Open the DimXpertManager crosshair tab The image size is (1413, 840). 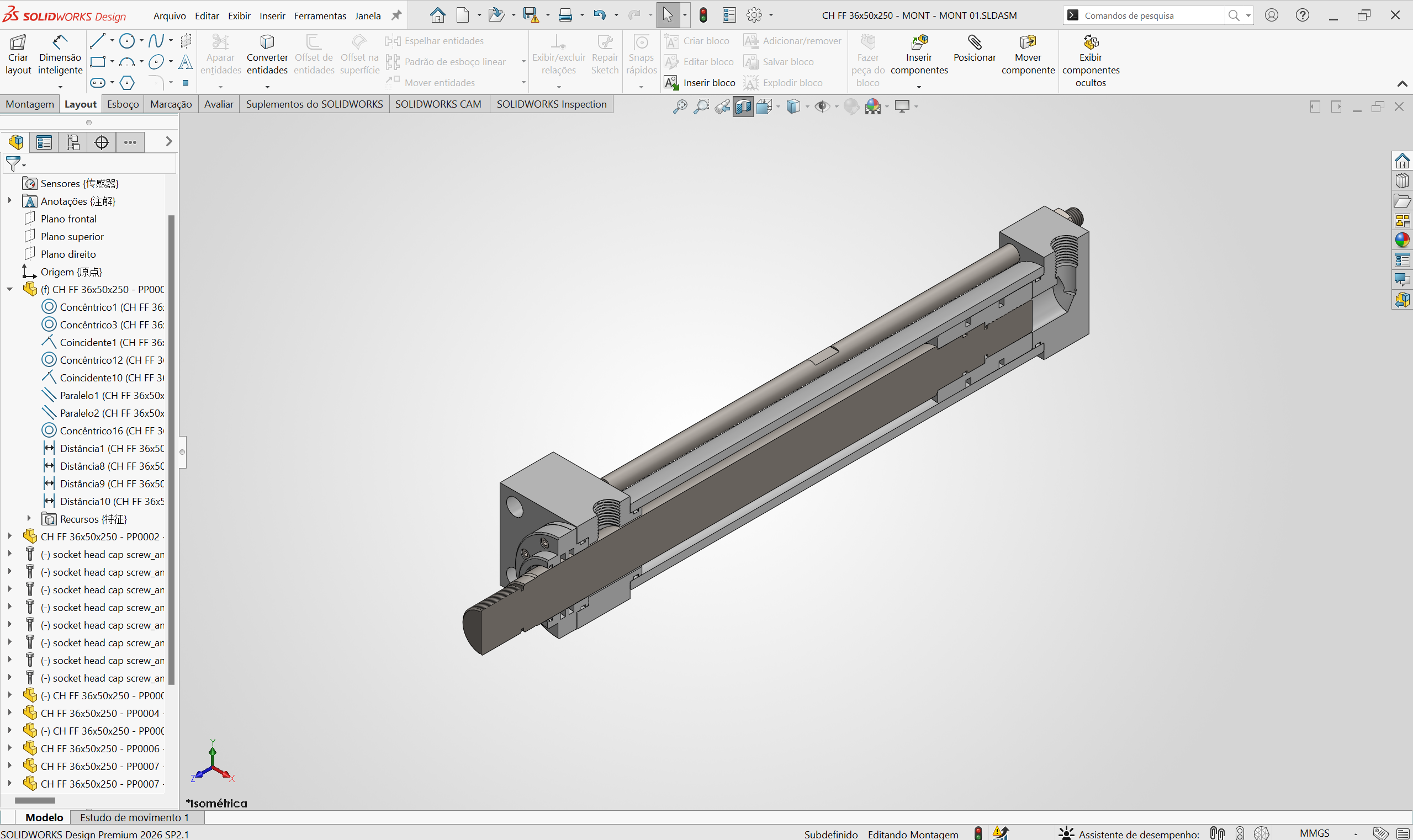102,142
